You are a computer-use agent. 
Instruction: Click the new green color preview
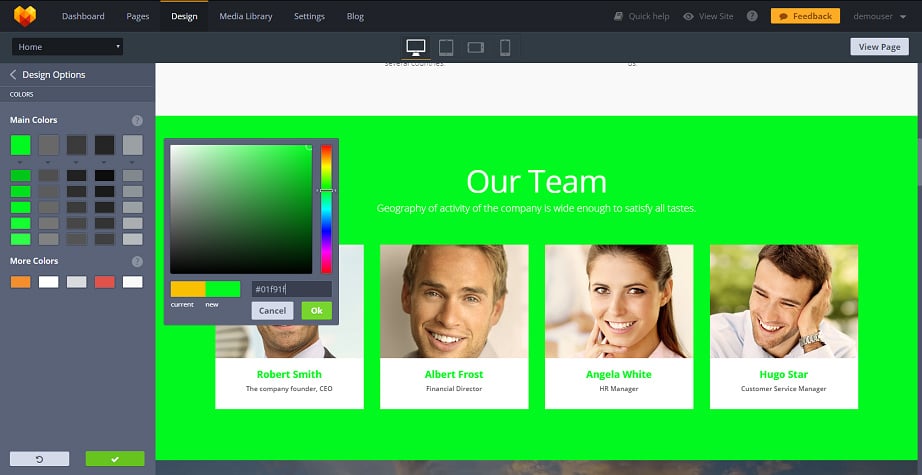223,289
